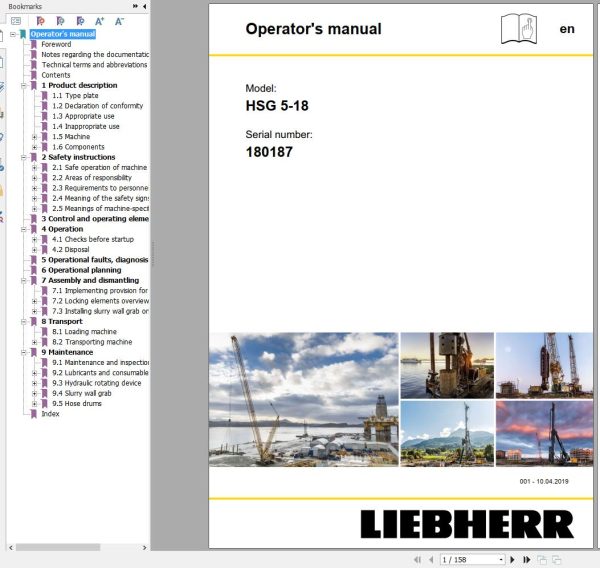The image size is (600, 568).
Task: Expand the 1.5 Machine bookmark
Action: pyautogui.click(x=34, y=137)
